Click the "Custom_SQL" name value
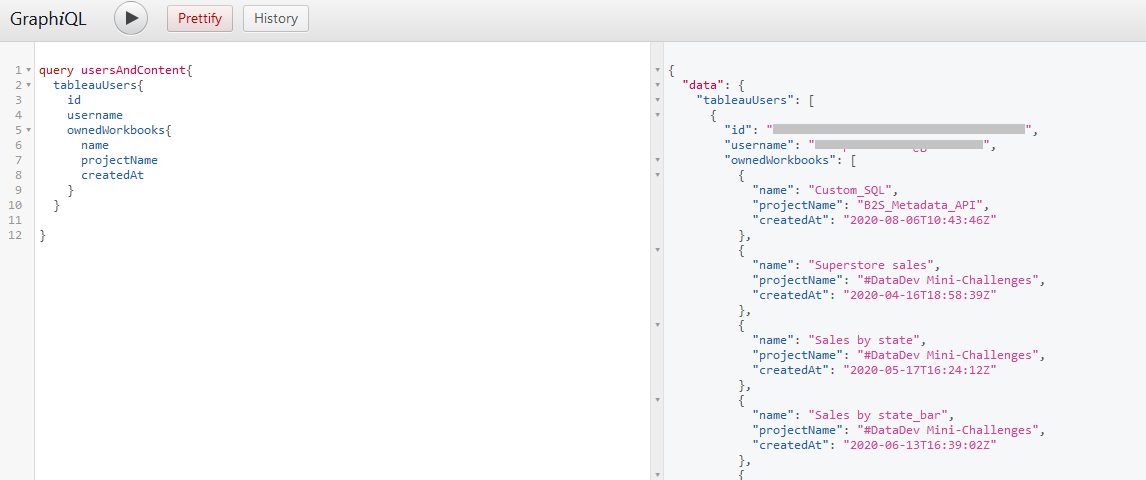The height and width of the screenshot is (480, 1146). [x=849, y=190]
